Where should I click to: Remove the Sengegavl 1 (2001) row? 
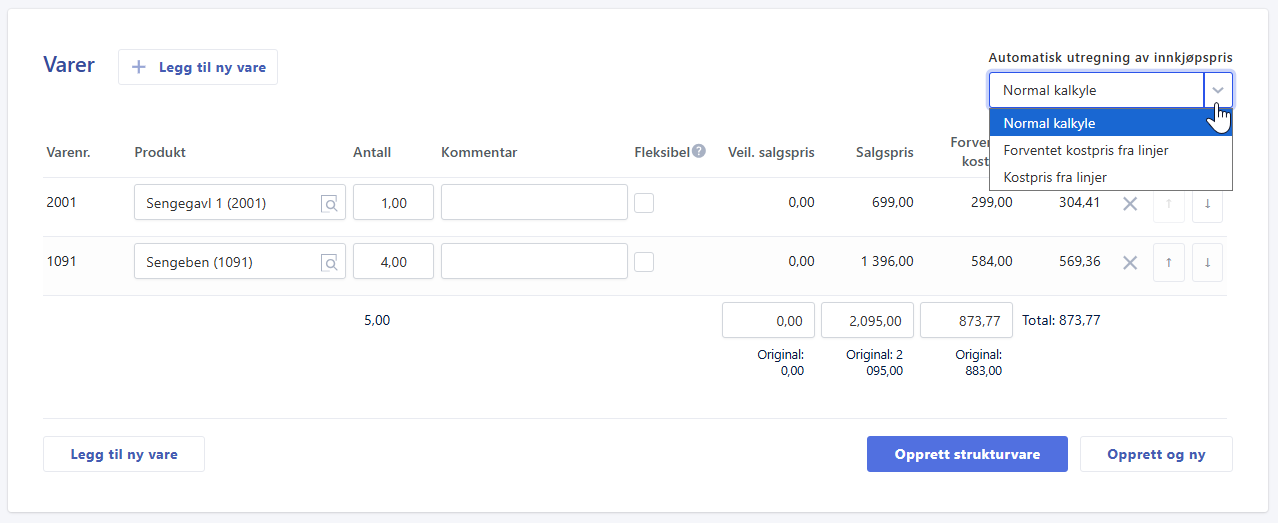pyautogui.click(x=1130, y=204)
